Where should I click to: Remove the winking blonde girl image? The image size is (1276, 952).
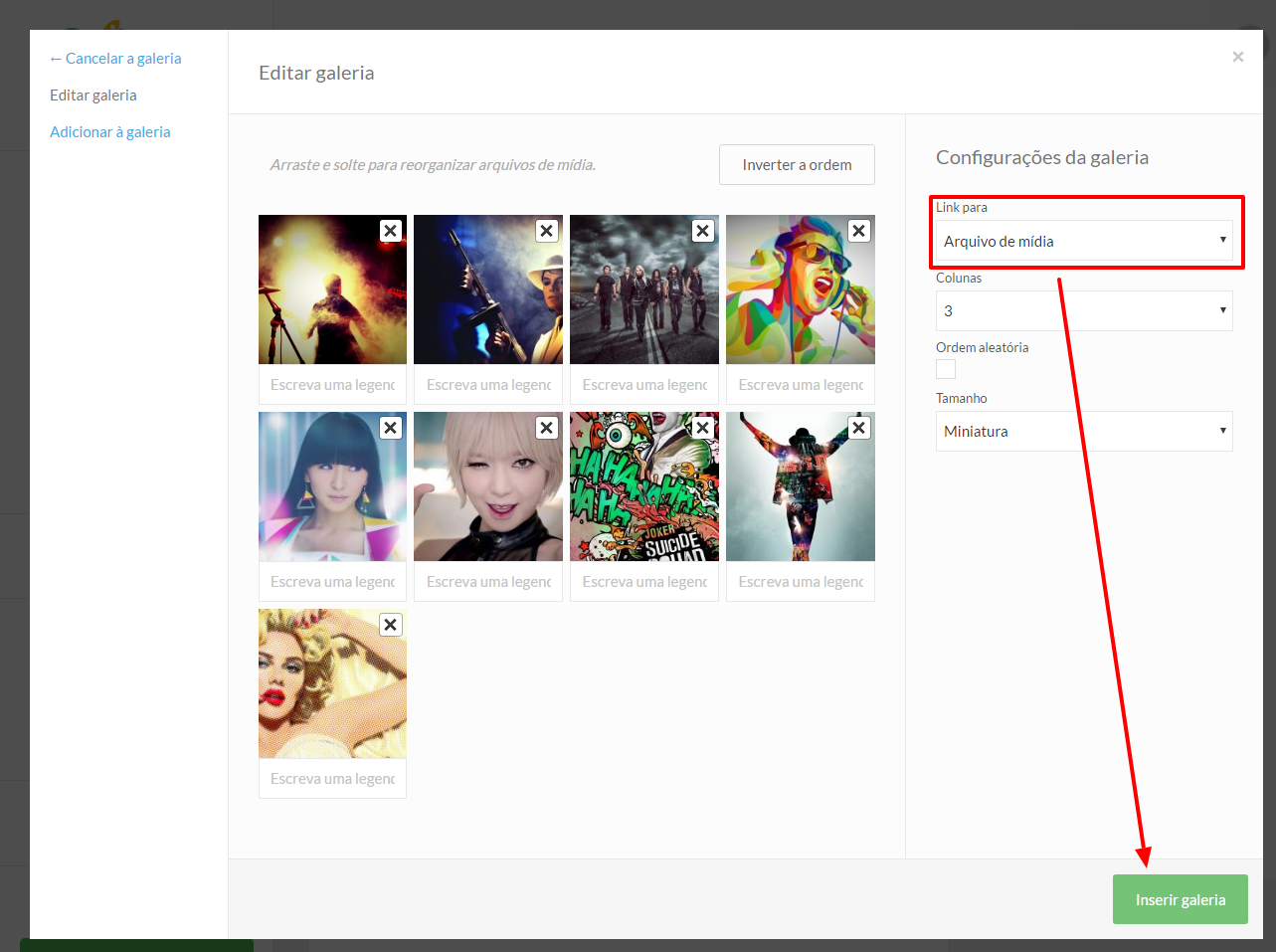click(x=547, y=428)
